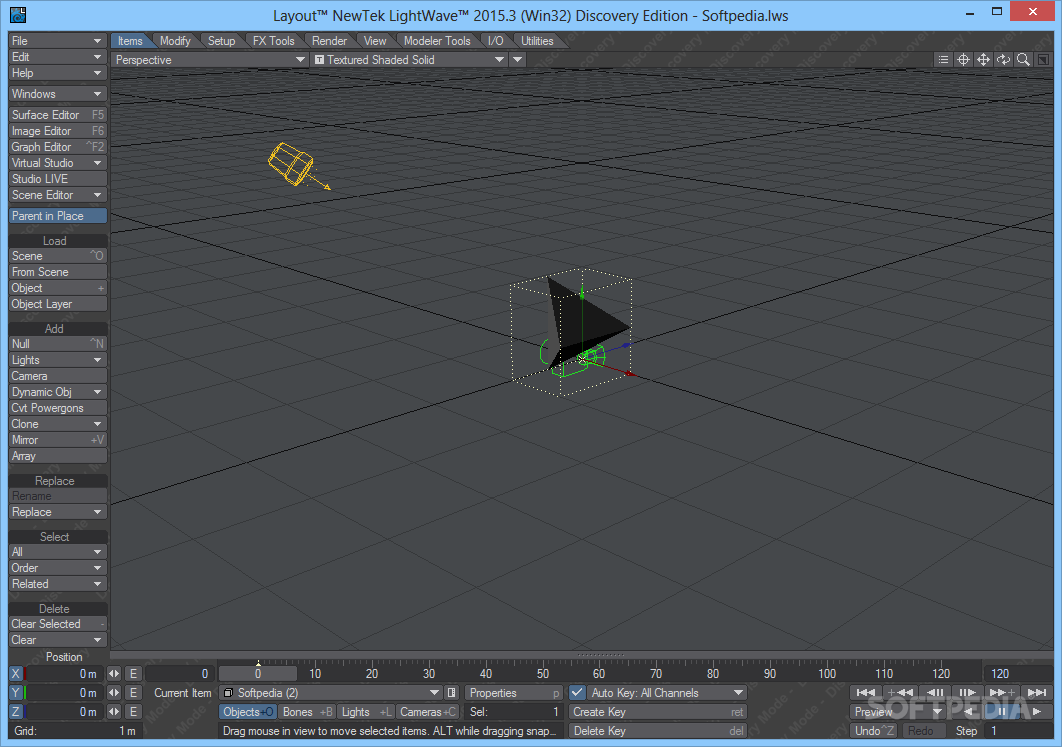Click the Y position arrows icon
This screenshot has height=747, width=1062.
[114, 692]
